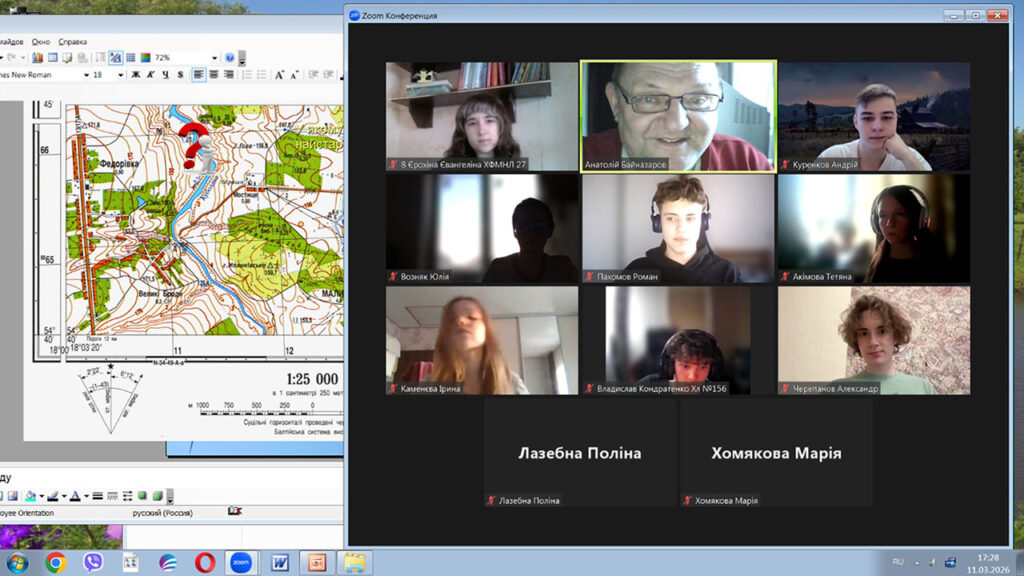Toggle bold formatting (Ж) in PowerPoint
The height and width of the screenshot is (576, 1024).
137,75
